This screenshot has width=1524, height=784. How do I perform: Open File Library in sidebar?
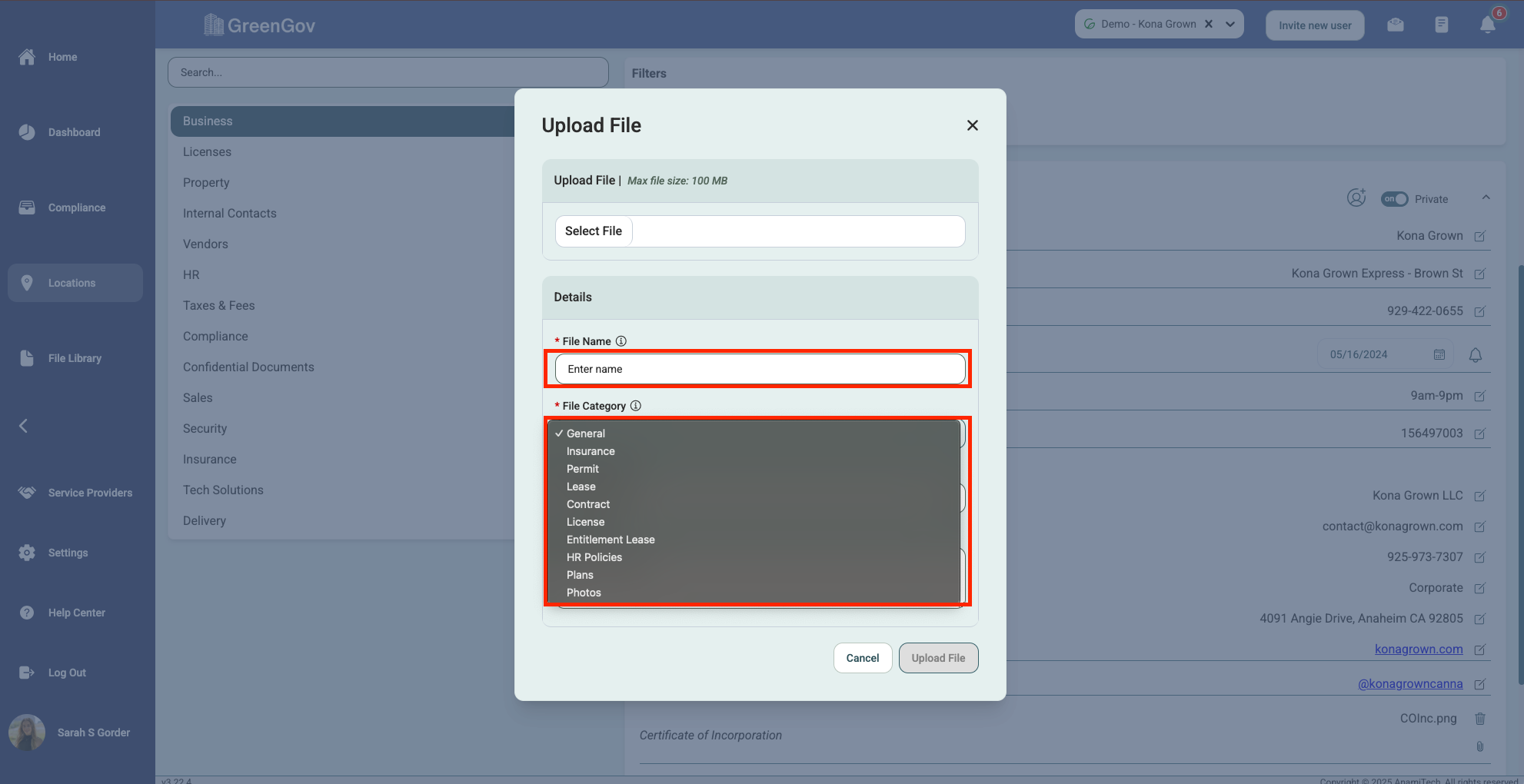[x=75, y=358]
